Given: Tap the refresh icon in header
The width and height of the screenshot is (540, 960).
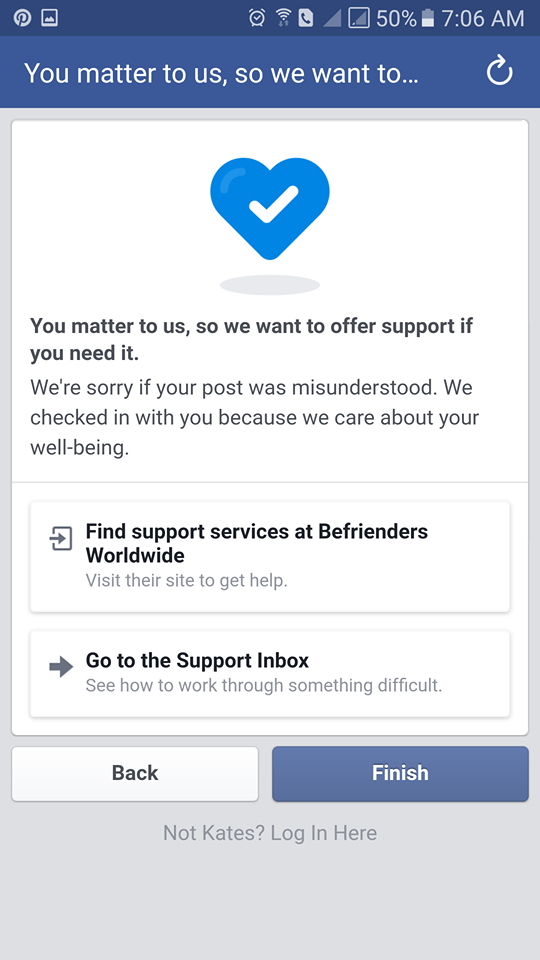Looking at the screenshot, I should [x=500, y=72].
